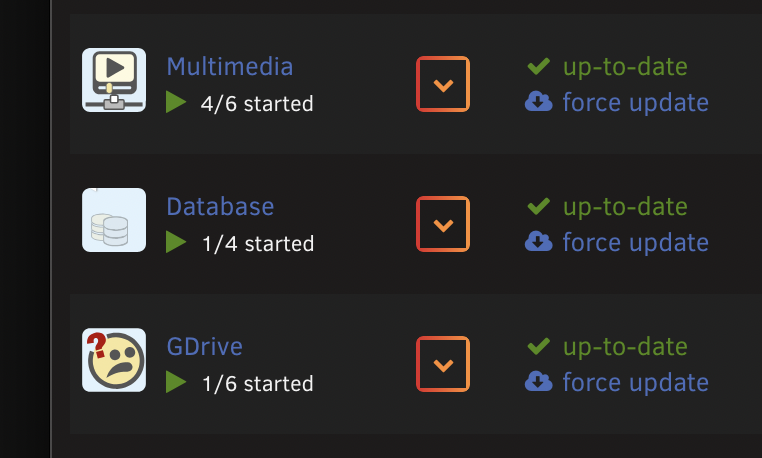This screenshot has width=762, height=458.
Task: Force update the Database containers
Action: pyautogui.click(x=636, y=243)
